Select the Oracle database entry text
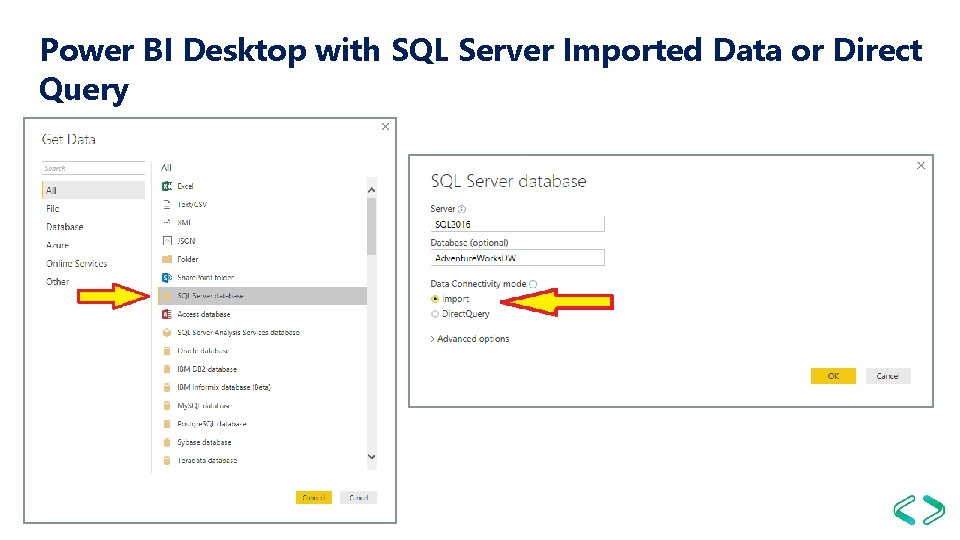 point(203,351)
